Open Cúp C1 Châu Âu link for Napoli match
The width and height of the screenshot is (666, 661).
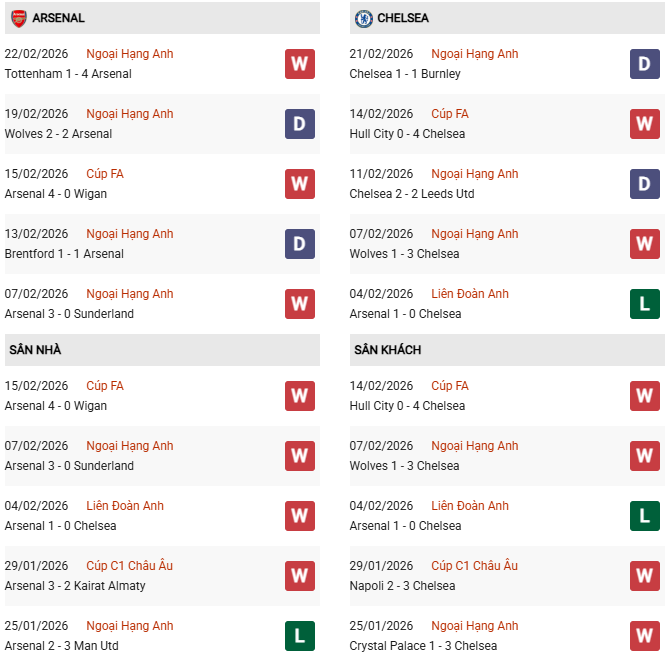(x=474, y=566)
